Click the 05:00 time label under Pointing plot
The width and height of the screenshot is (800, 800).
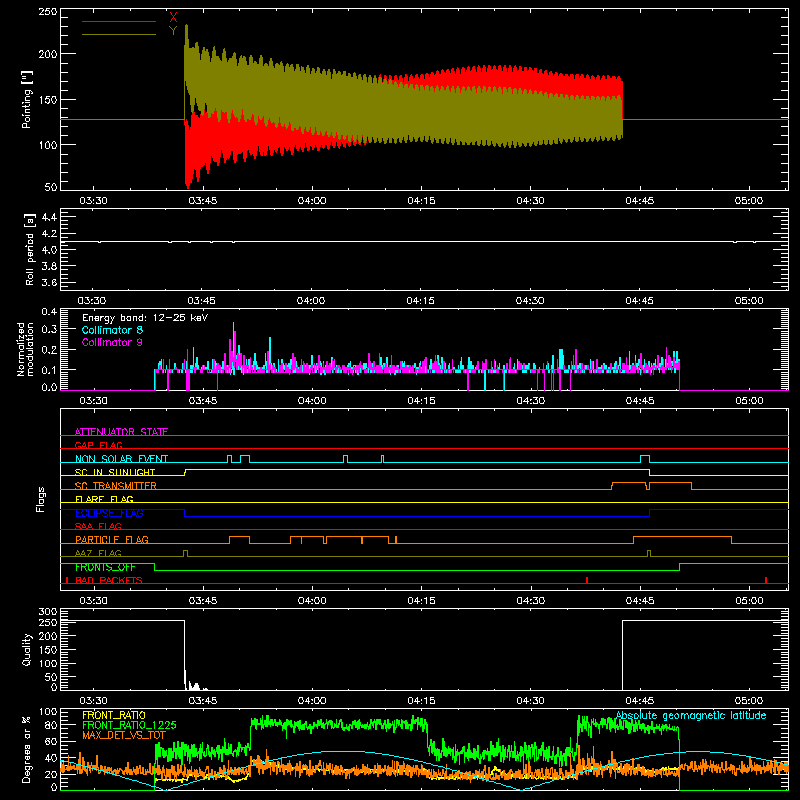(749, 201)
